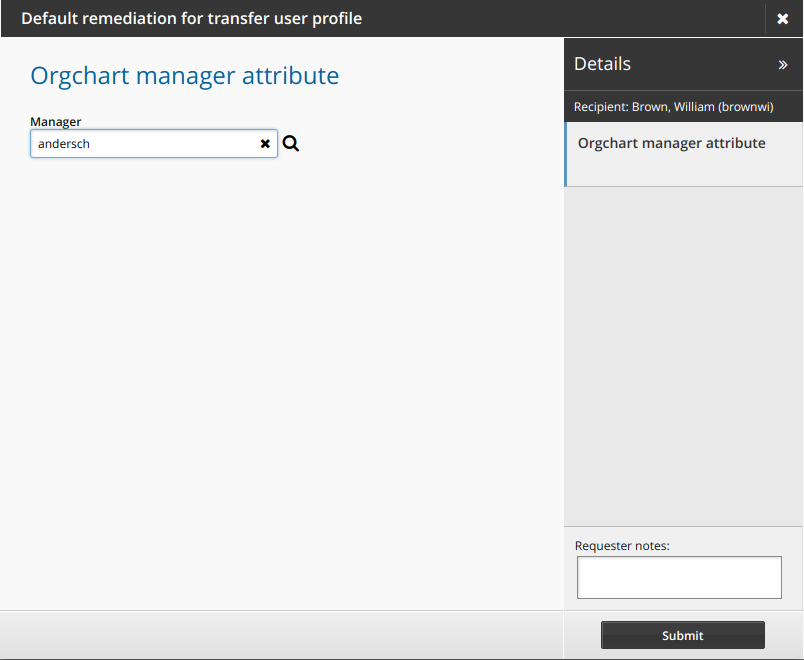
Task: Select the Orgchart manager attribute sidebar entry
Action: click(x=671, y=142)
